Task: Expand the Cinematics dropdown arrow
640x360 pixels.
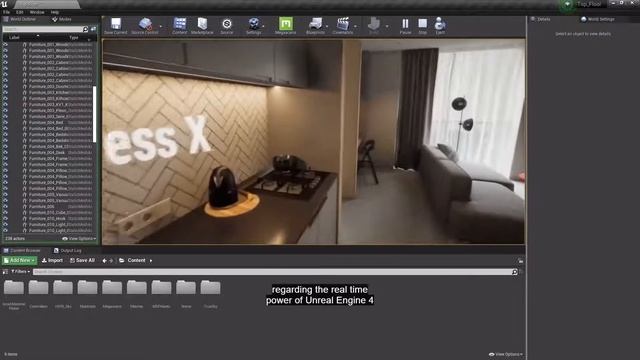Action: pos(355,26)
